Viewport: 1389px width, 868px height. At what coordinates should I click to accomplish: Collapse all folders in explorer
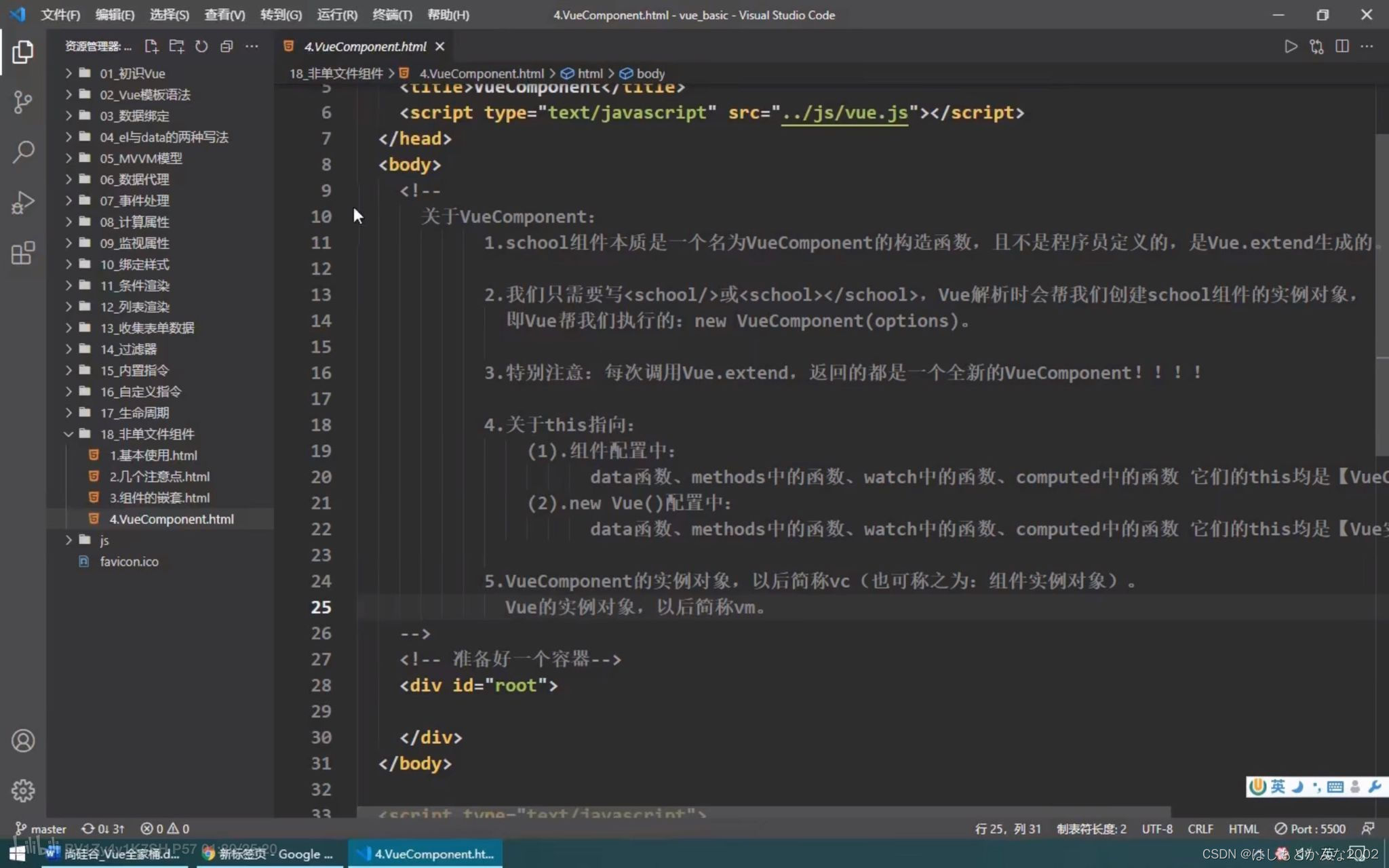tap(227, 46)
